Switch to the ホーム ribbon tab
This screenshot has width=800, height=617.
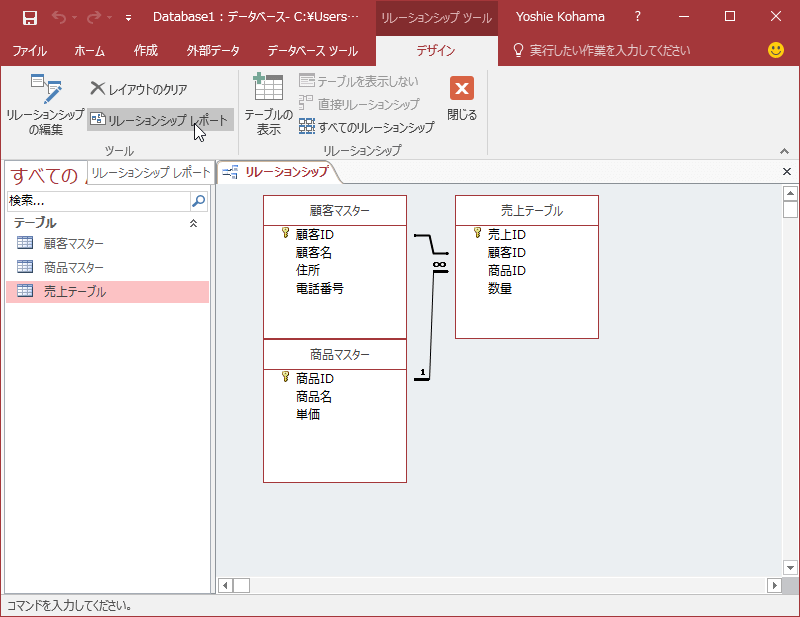(89, 51)
